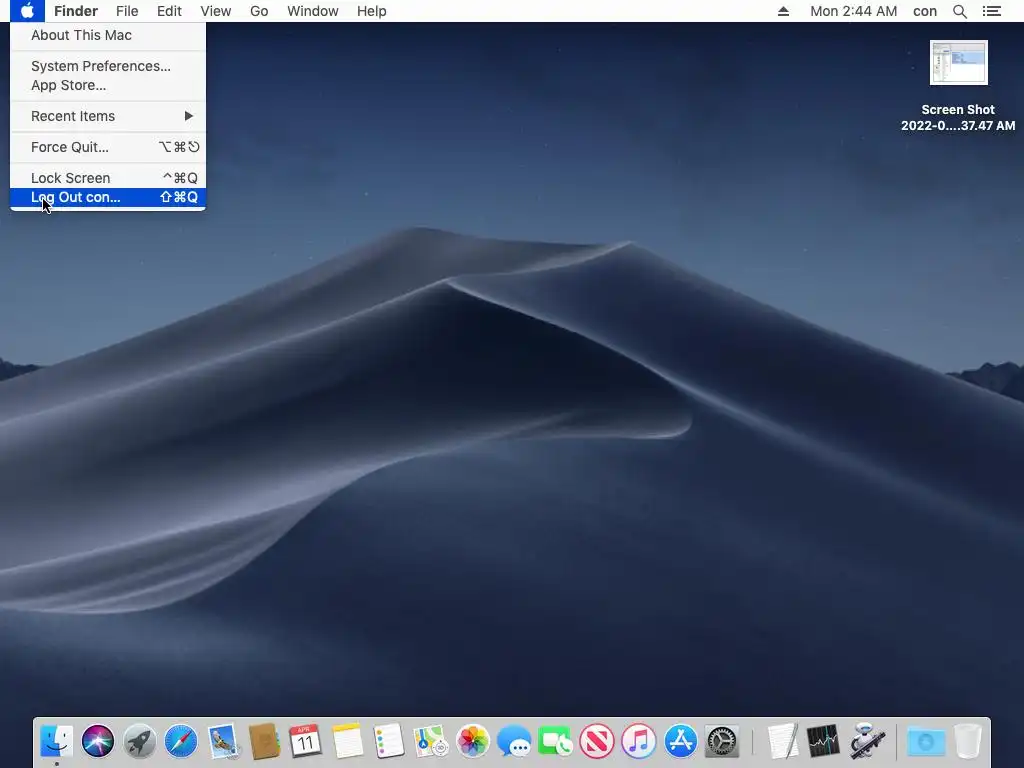This screenshot has width=1024, height=768.
Task: Open Mail stamp icon in Dock
Action: pos(223,741)
